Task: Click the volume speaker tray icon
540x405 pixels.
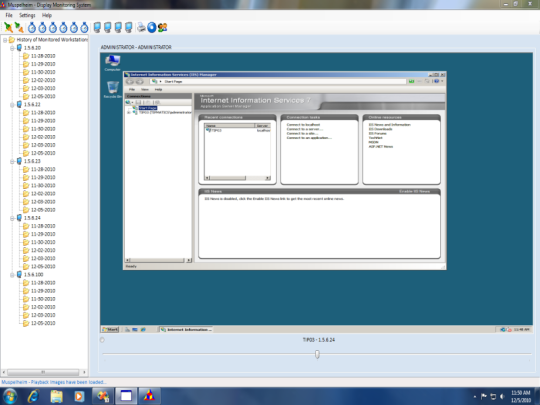Action: pyautogui.click(x=502, y=396)
